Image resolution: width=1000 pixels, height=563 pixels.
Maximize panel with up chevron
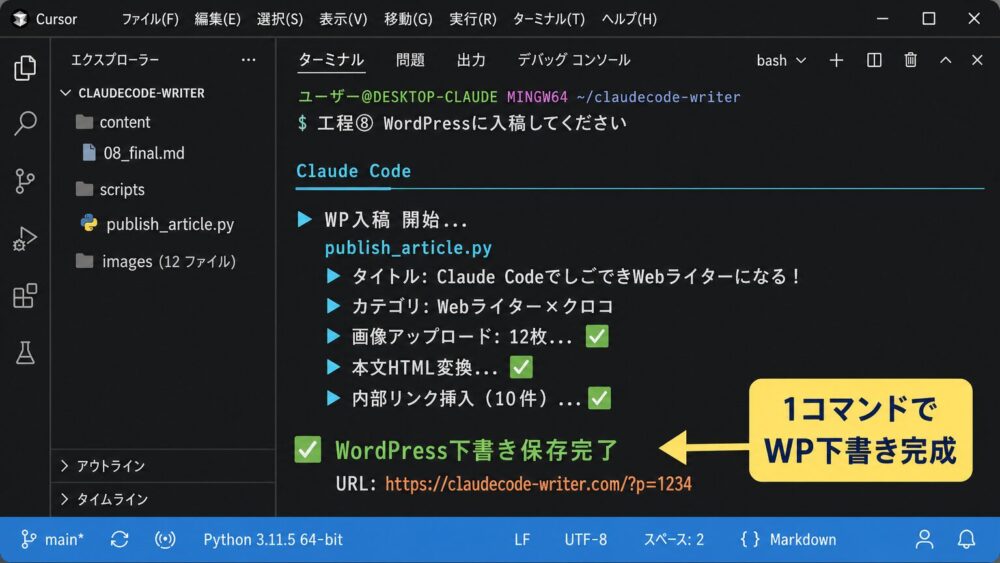click(945, 60)
